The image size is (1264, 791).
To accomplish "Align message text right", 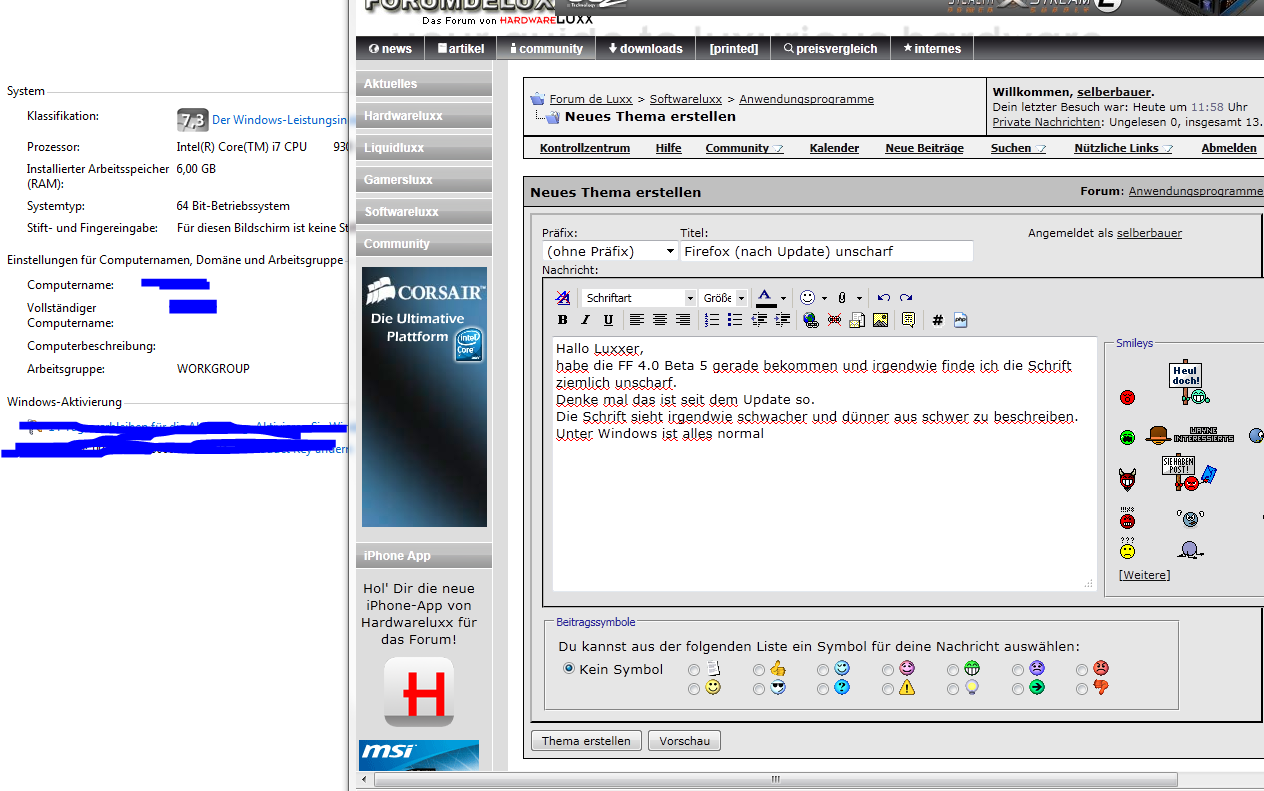I will (683, 320).
